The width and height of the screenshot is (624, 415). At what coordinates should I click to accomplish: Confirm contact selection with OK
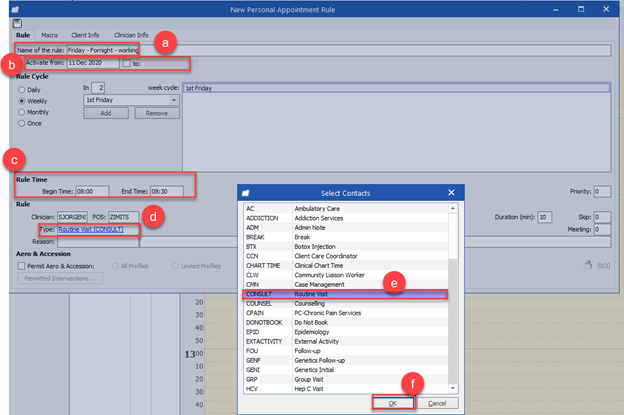coord(393,403)
